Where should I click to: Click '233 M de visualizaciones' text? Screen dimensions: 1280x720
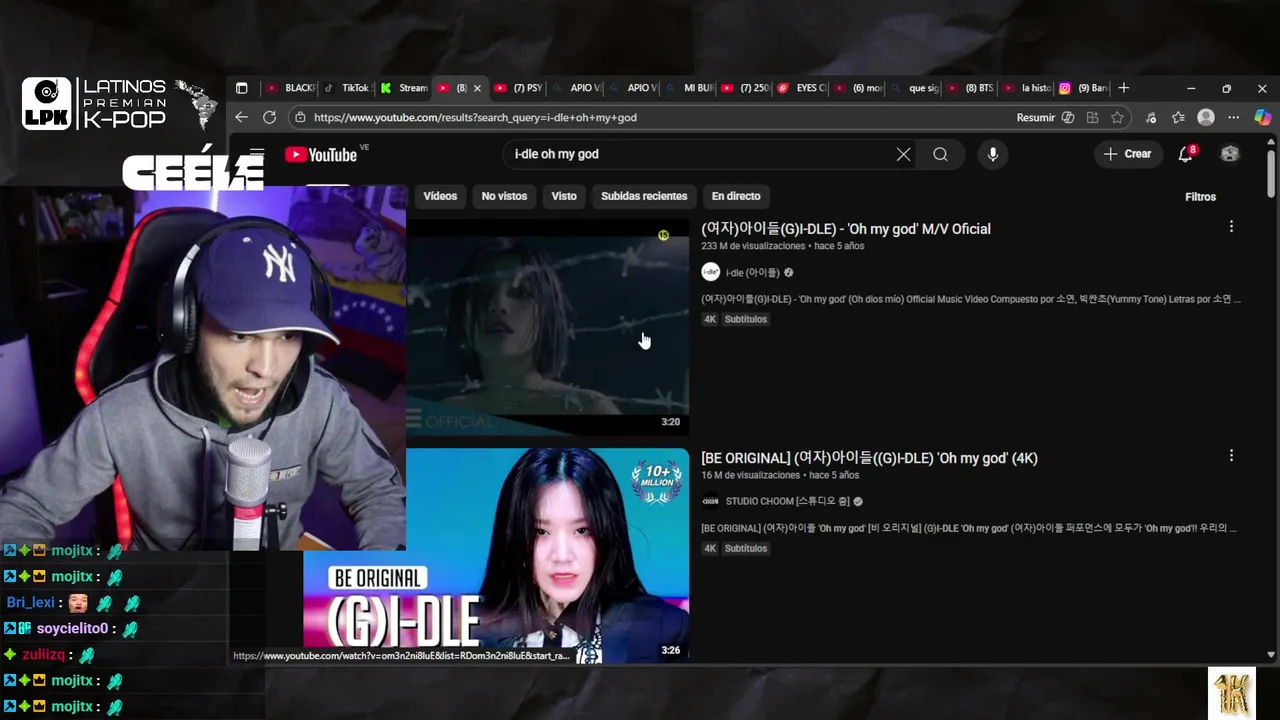pyautogui.click(x=753, y=246)
